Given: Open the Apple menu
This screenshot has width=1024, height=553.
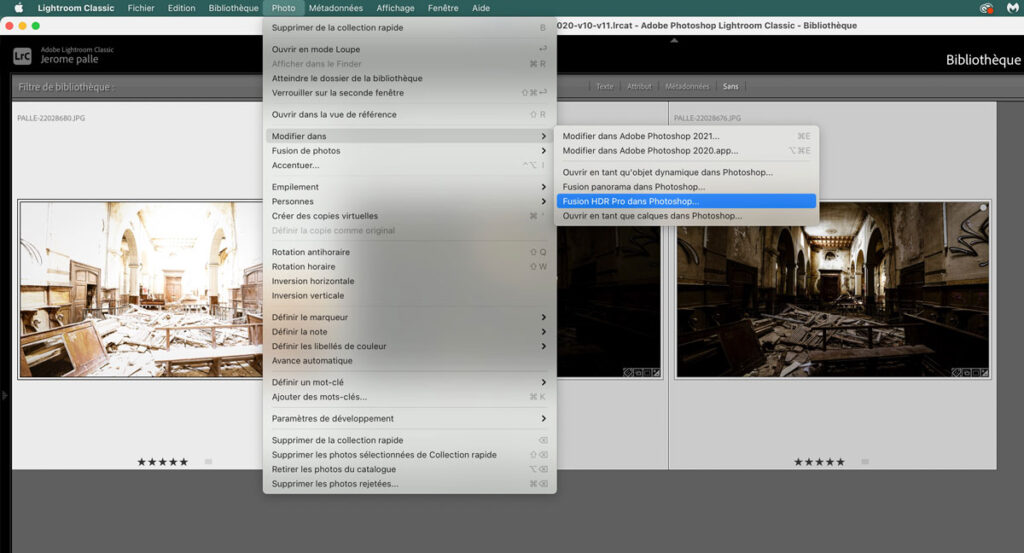Looking at the screenshot, I should tap(18, 8).
